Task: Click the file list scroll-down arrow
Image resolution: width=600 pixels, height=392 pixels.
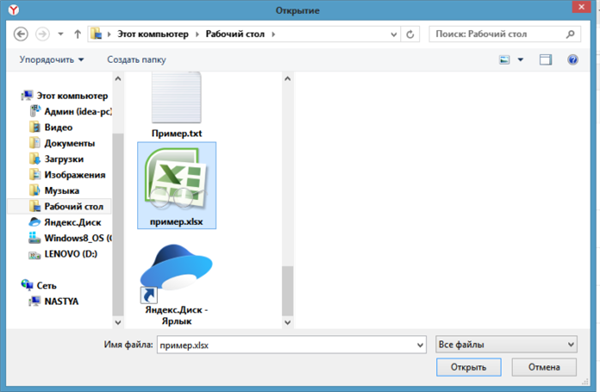Action: tap(288, 322)
